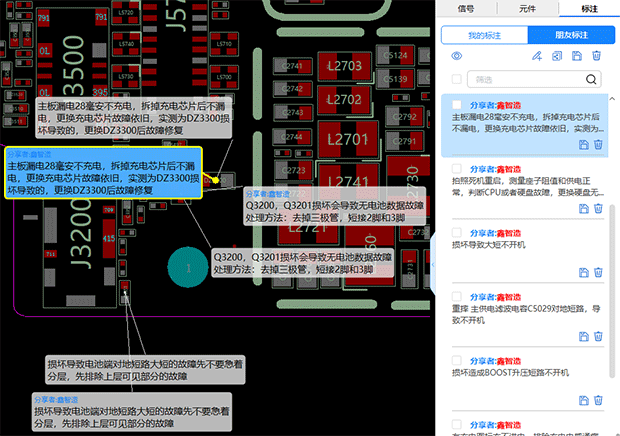The width and height of the screenshot is (620, 436).
Task: Click the grey Q3200 Q3201损坏 callout below DZ3300
Action: point(302,263)
